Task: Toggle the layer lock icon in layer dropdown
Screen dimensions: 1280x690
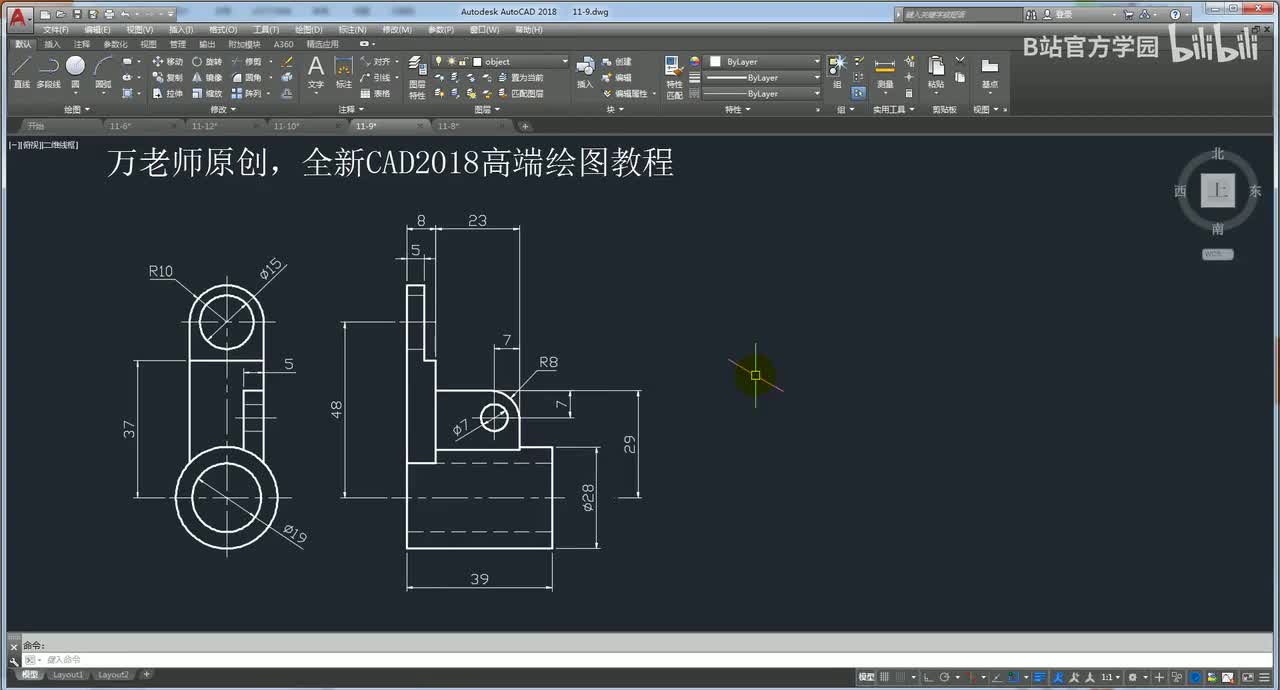Action: (464, 62)
